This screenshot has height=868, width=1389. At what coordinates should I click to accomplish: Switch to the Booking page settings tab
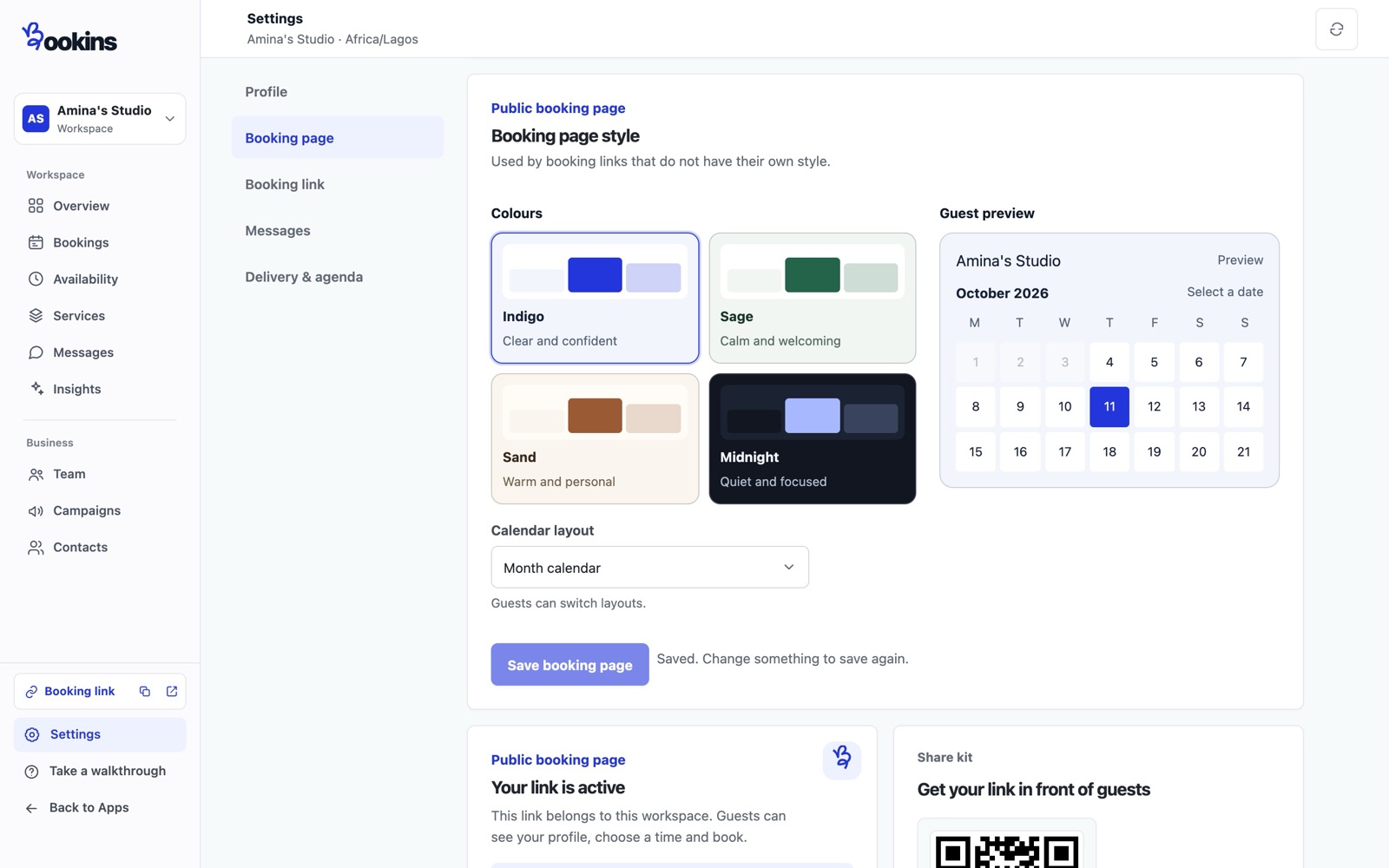click(337, 138)
